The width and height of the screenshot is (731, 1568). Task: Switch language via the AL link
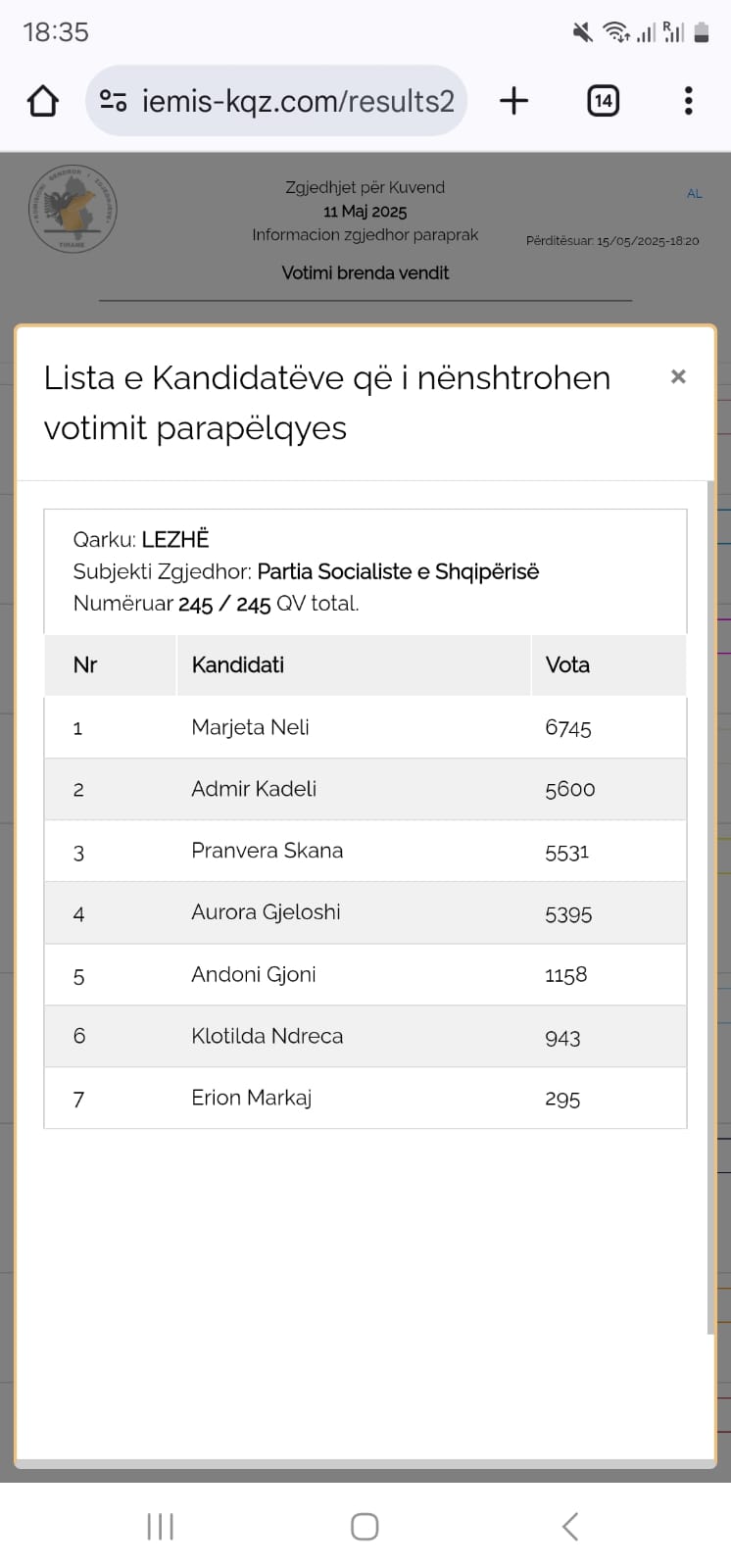[695, 194]
